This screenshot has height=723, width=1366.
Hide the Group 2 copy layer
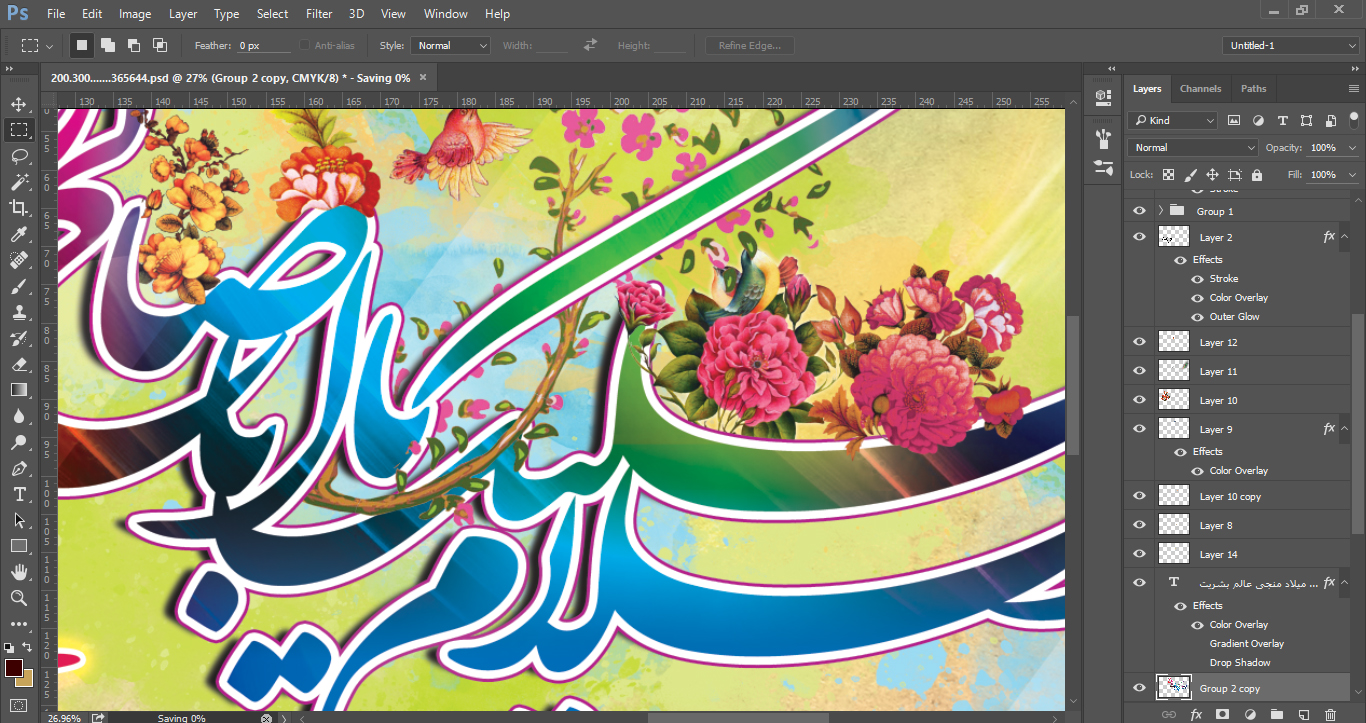1139,688
